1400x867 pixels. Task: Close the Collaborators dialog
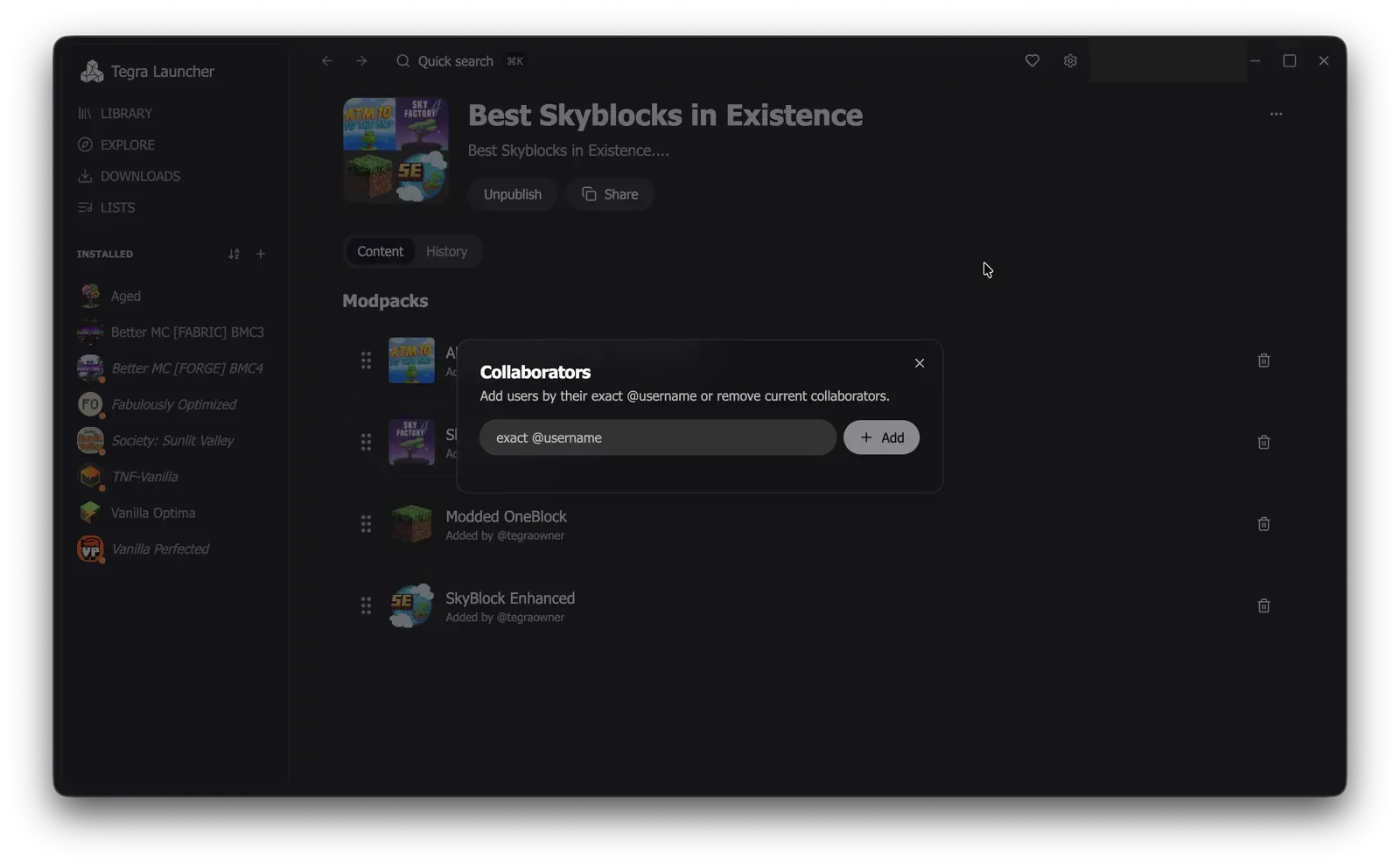(x=919, y=363)
